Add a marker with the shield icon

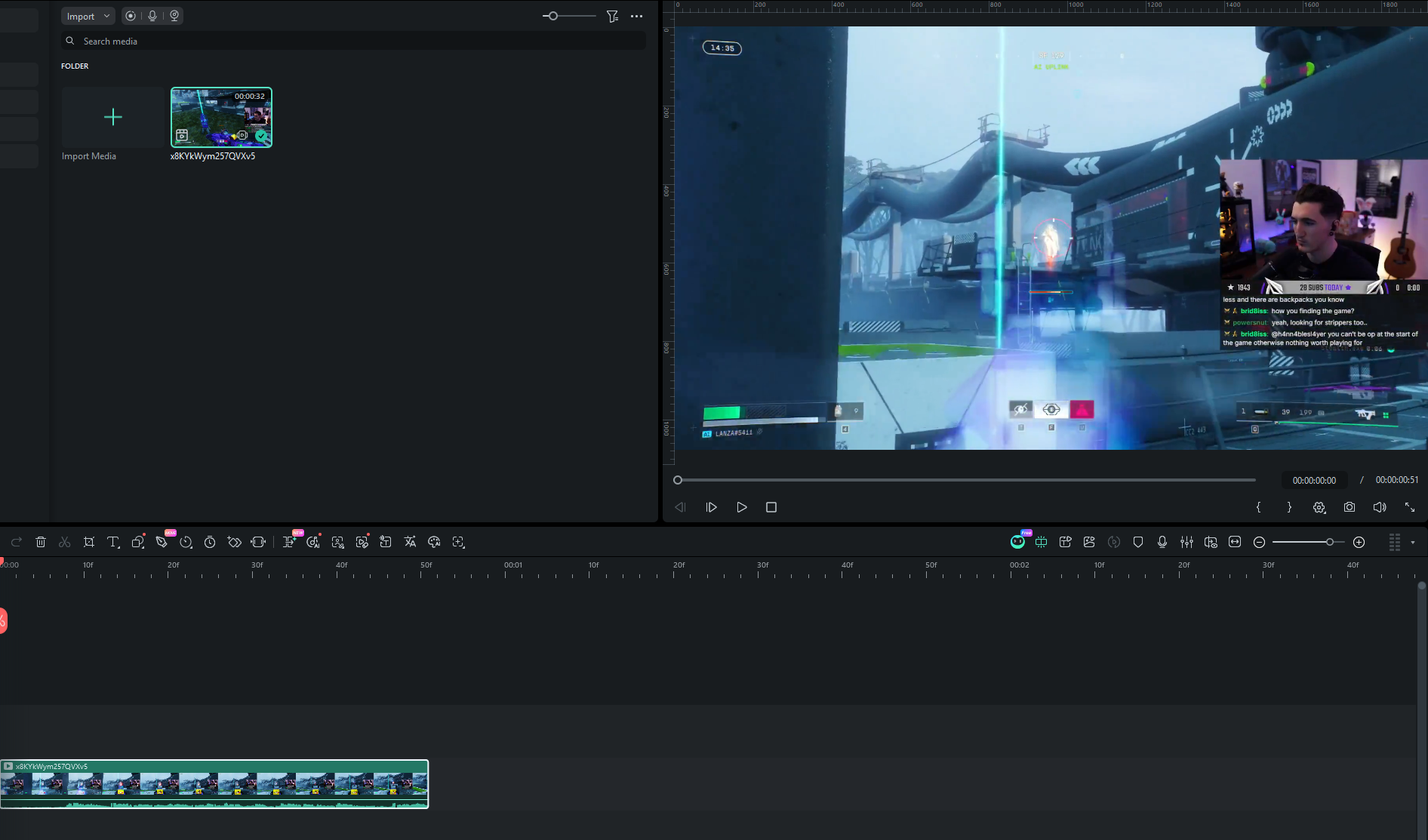[x=1138, y=542]
